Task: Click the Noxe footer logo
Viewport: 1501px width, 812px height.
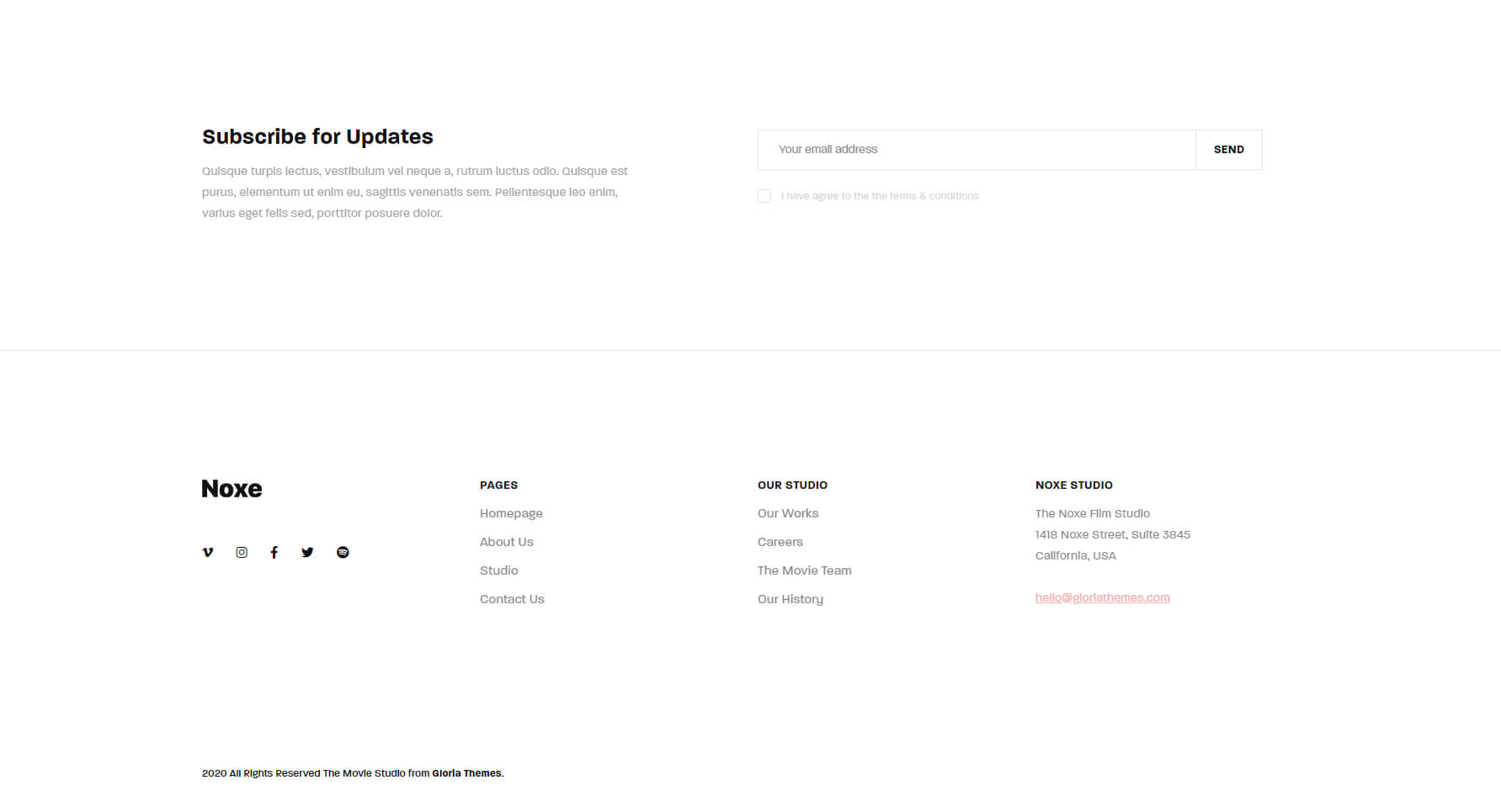Action: (x=232, y=489)
